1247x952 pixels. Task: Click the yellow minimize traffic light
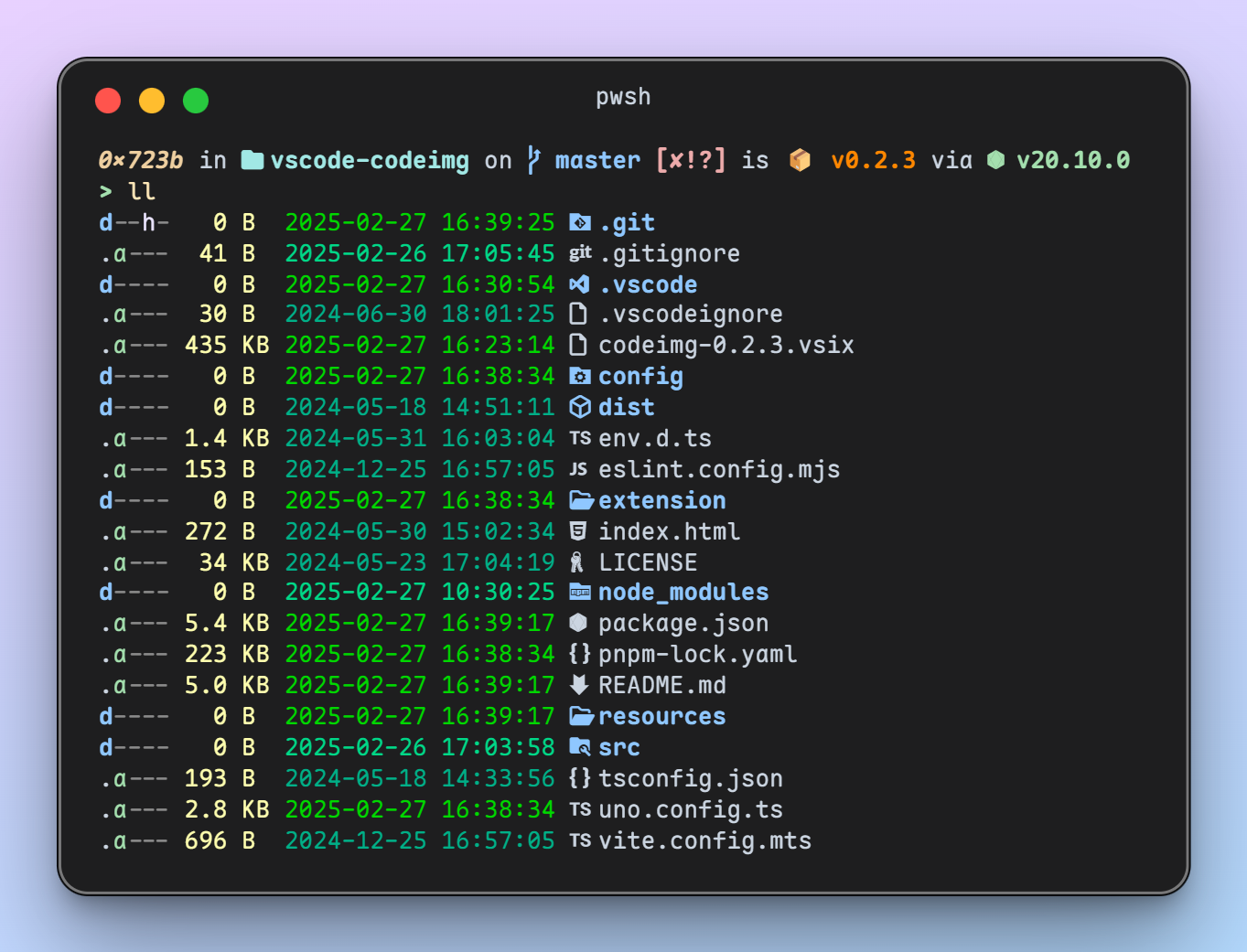[x=152, y=100]
